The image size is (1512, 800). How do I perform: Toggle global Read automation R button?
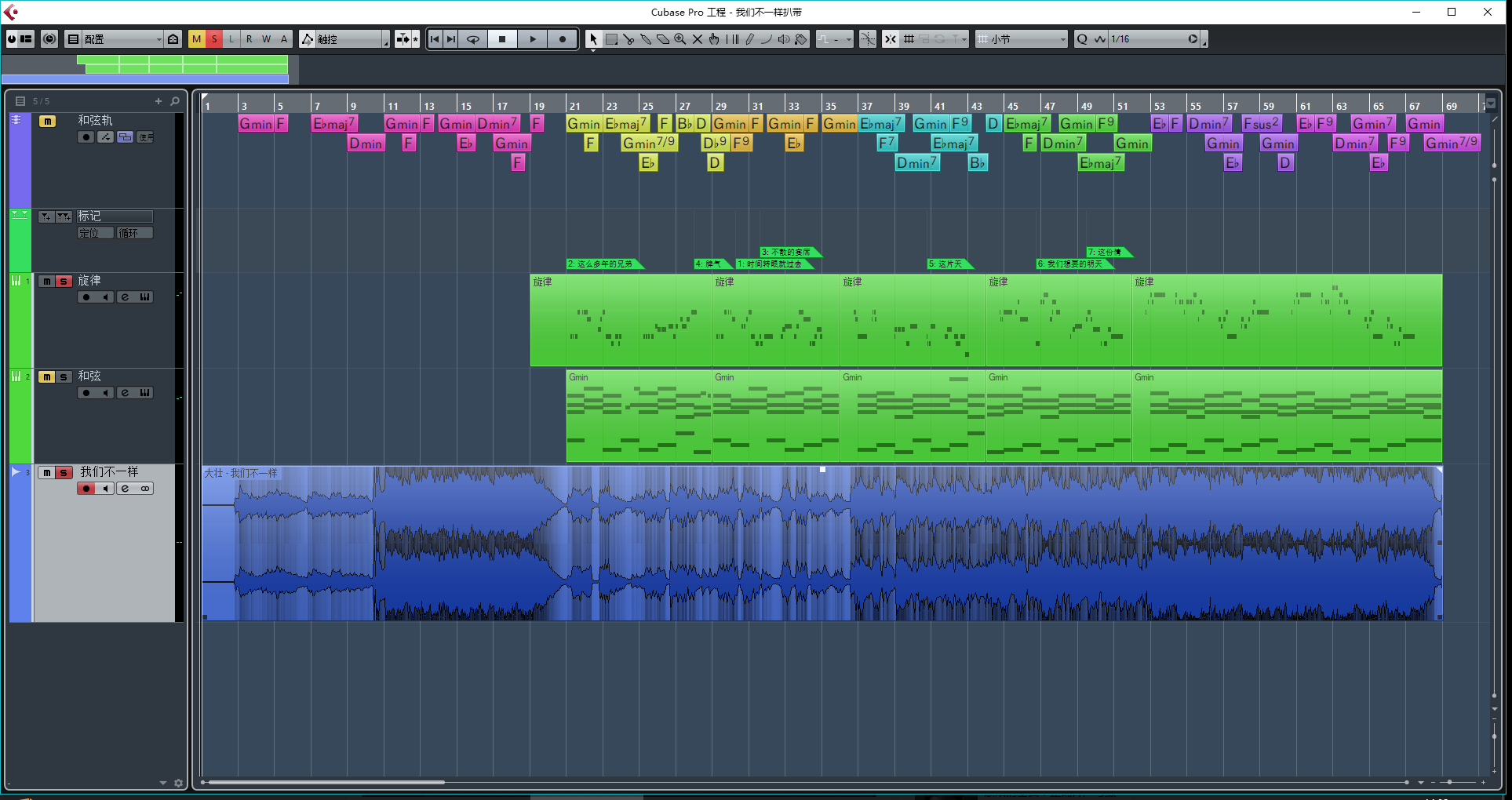click(x=249, y=38)
